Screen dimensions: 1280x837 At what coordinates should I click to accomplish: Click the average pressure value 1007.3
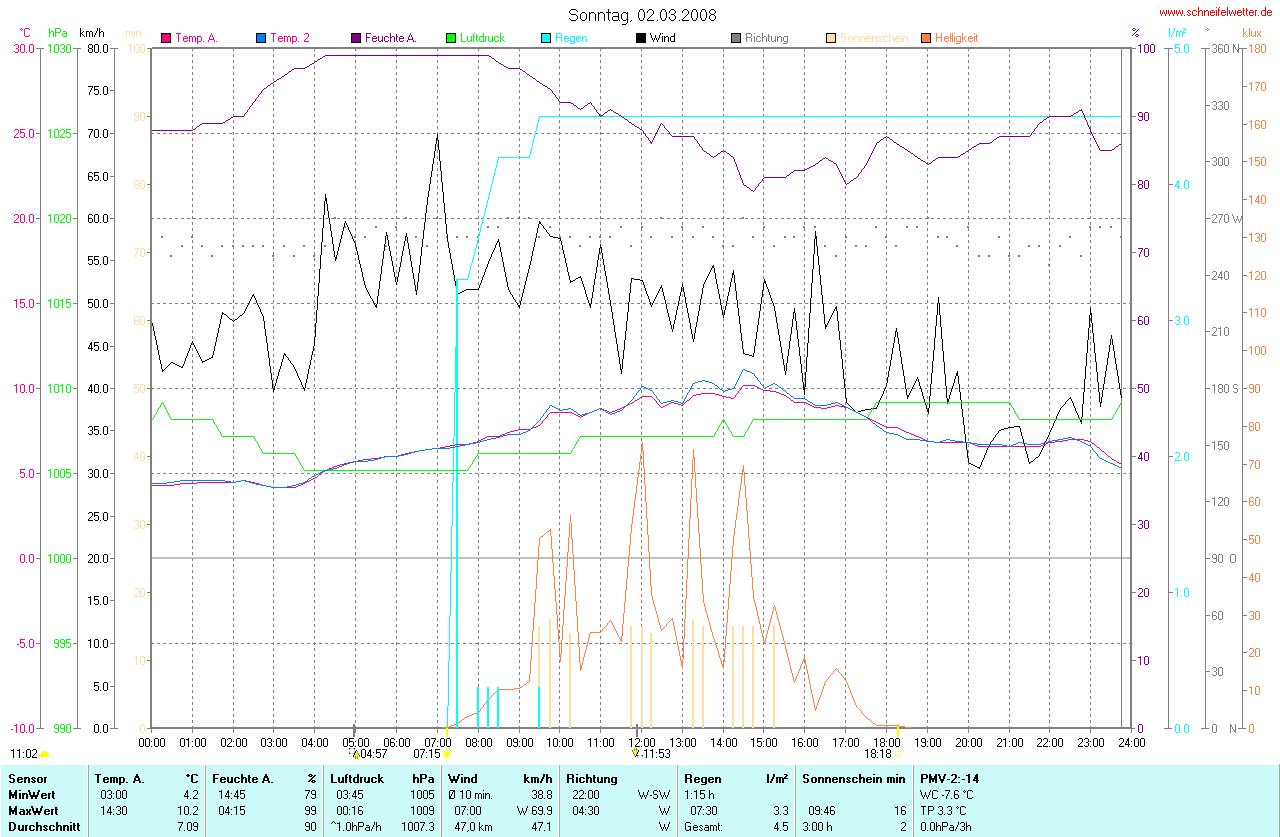click(419, 827)
